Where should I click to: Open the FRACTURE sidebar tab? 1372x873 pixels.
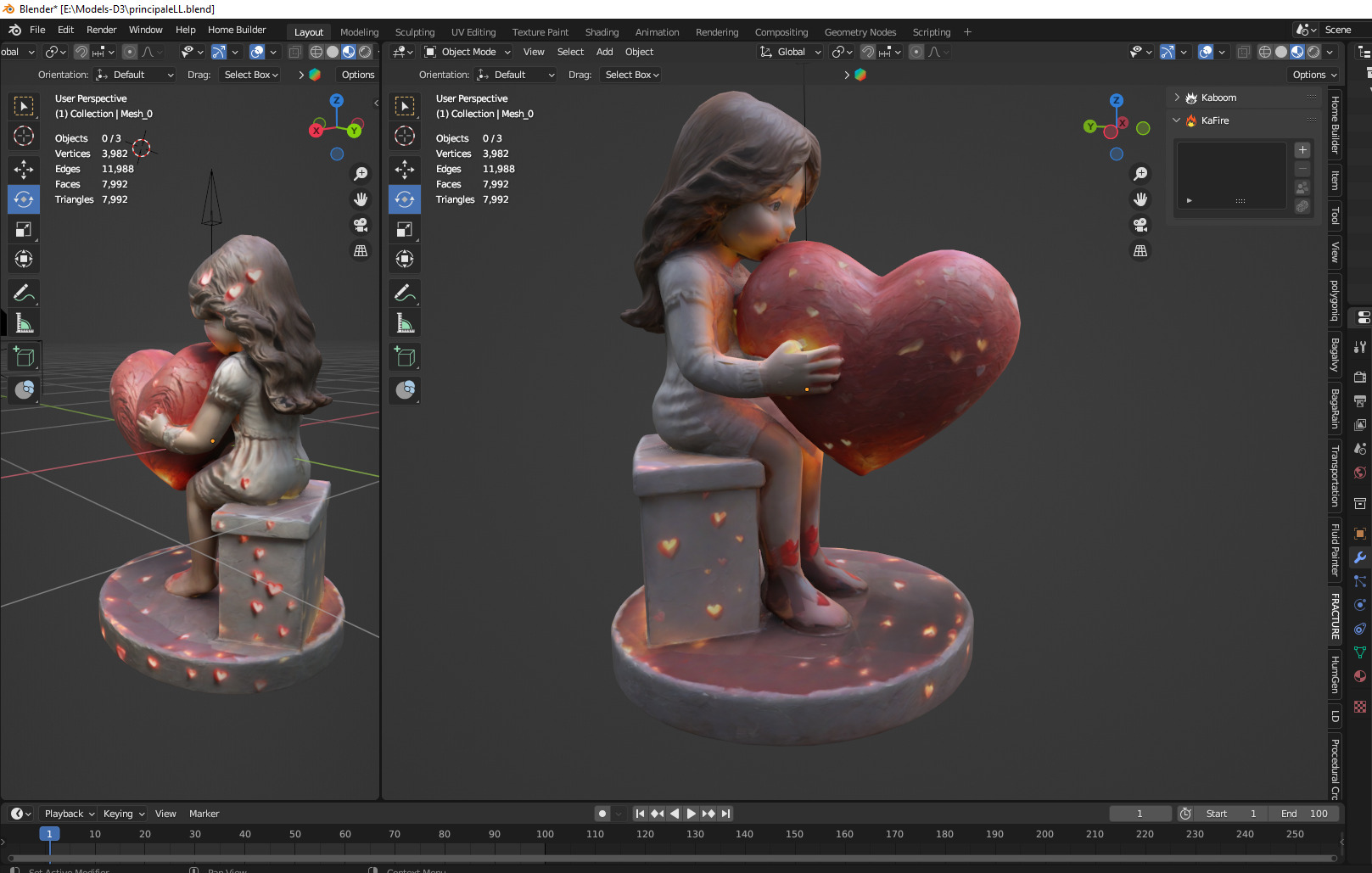coord(1336,616)
